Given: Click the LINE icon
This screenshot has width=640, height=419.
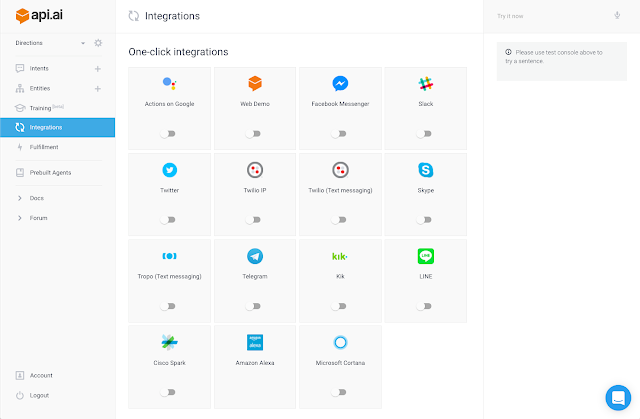Looking at the screenshot, I should pos(426,256).
